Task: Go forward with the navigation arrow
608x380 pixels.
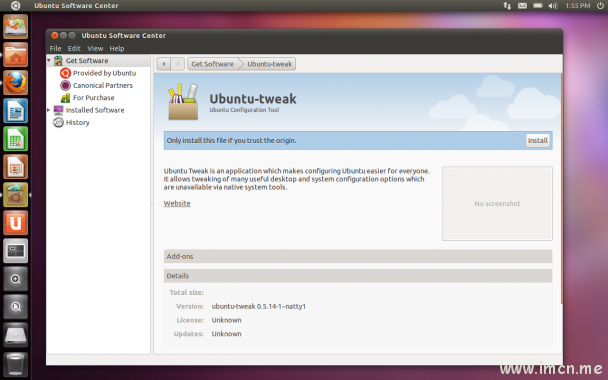Action: click(x=178, y=64)
